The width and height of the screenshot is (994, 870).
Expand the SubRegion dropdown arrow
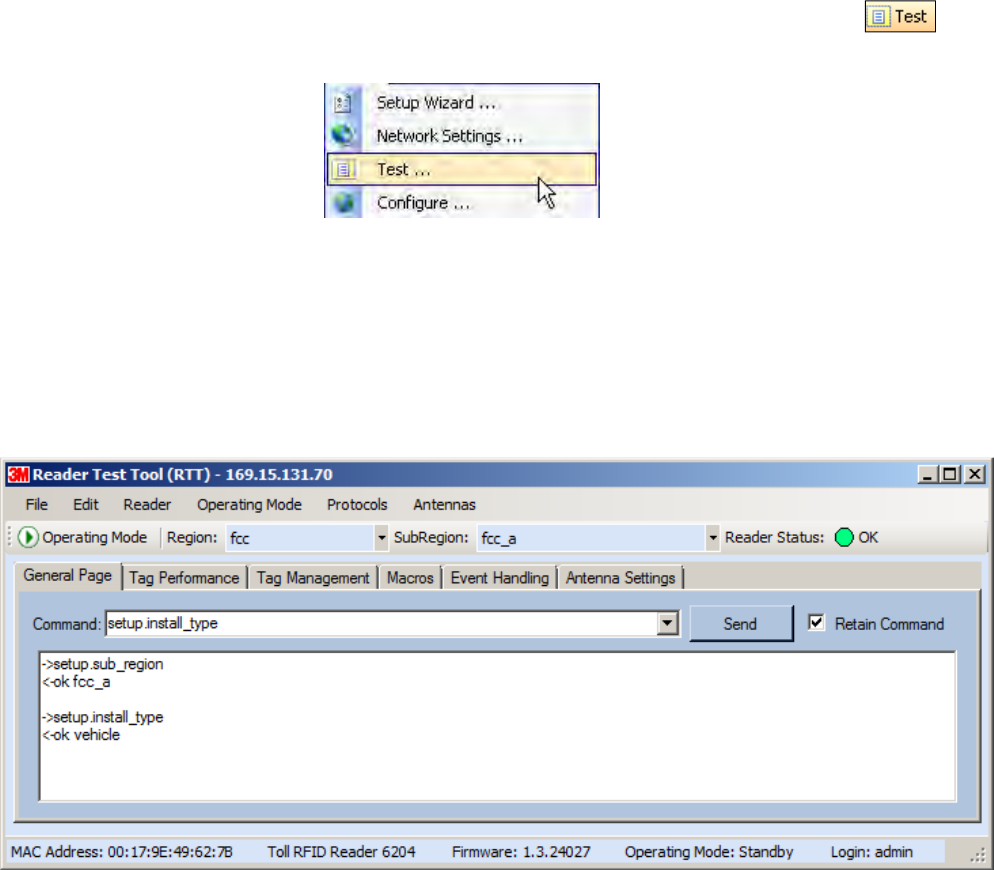click(713, 538)
